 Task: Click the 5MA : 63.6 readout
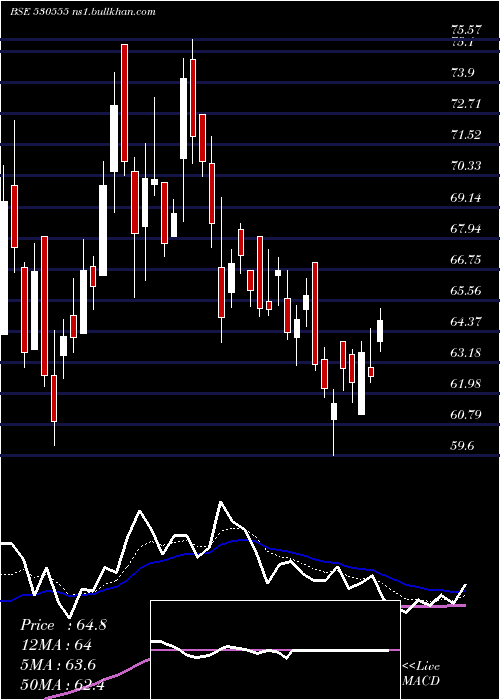point(58,665)
